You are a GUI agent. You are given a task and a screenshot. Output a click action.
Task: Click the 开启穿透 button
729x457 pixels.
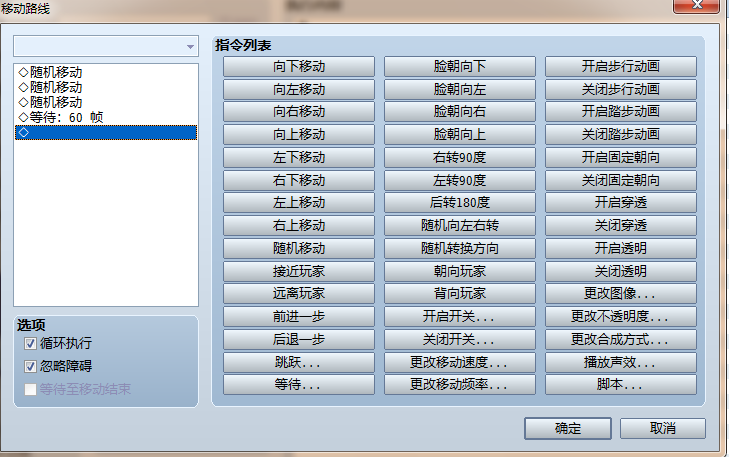pos(621,203)
